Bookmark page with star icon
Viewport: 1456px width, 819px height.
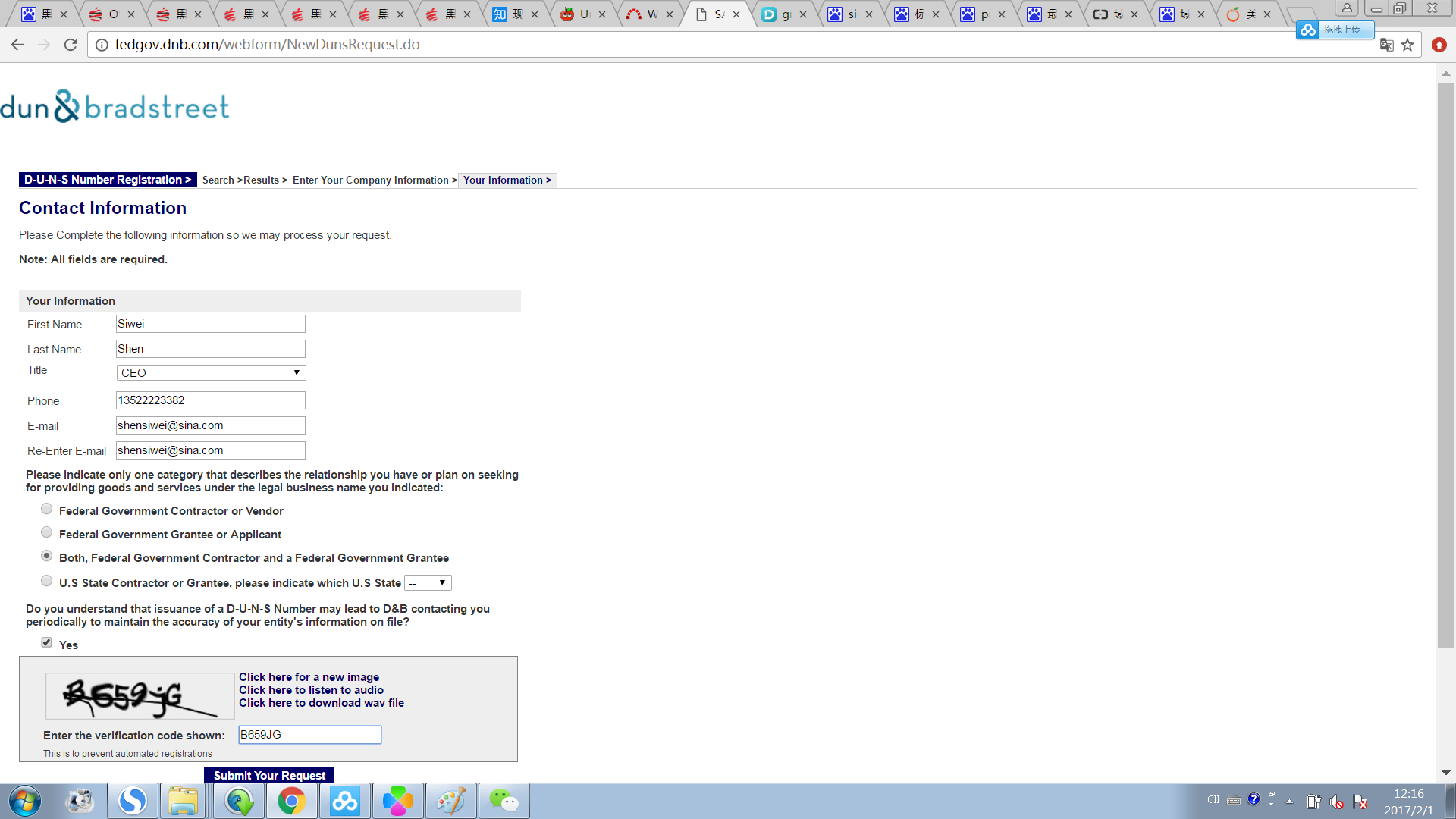pyautogui.click(x=1407, y=45)
